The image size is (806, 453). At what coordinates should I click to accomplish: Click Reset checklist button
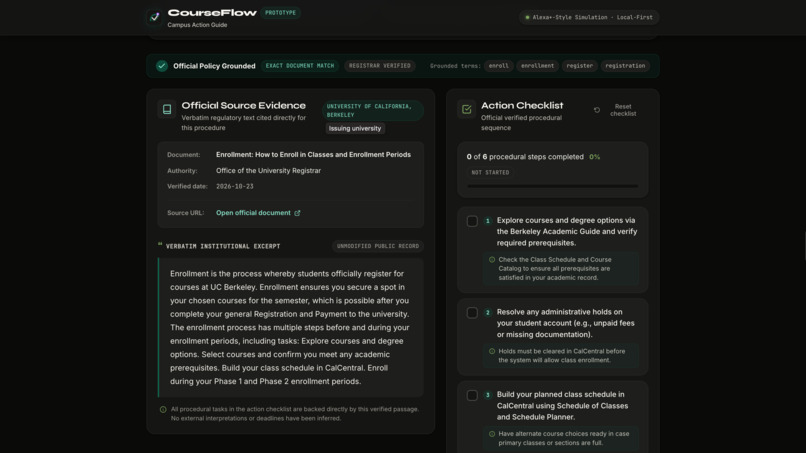(615, 110)
